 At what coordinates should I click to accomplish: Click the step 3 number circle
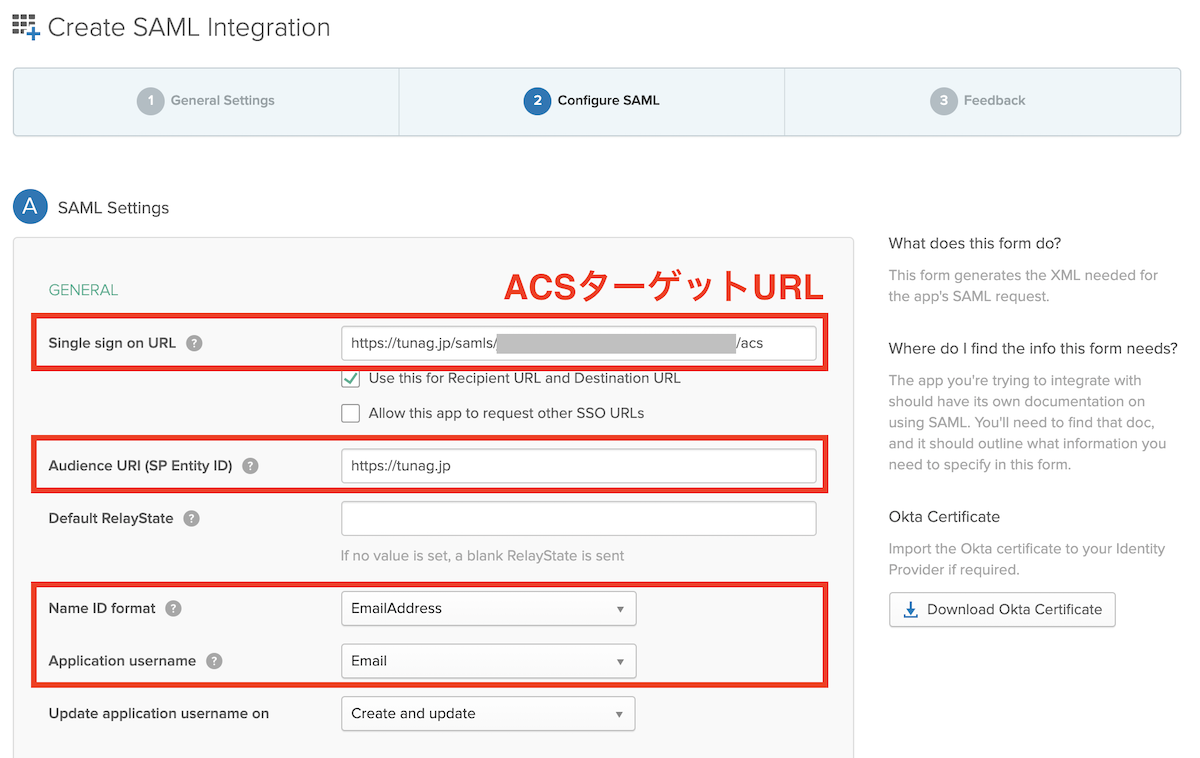click(943, 101)
